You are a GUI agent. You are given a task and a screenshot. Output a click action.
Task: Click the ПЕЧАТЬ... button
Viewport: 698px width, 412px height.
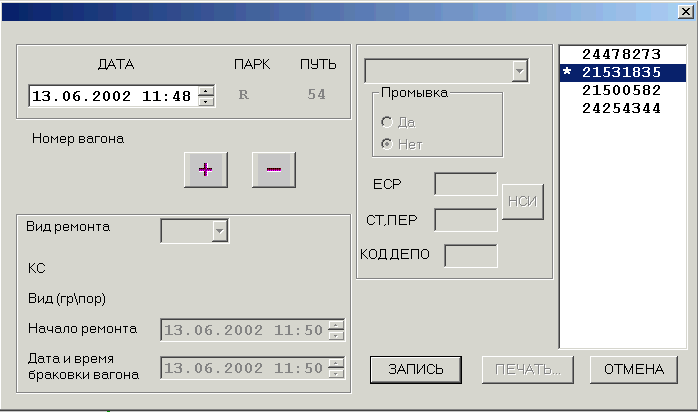tap(528, 369)
